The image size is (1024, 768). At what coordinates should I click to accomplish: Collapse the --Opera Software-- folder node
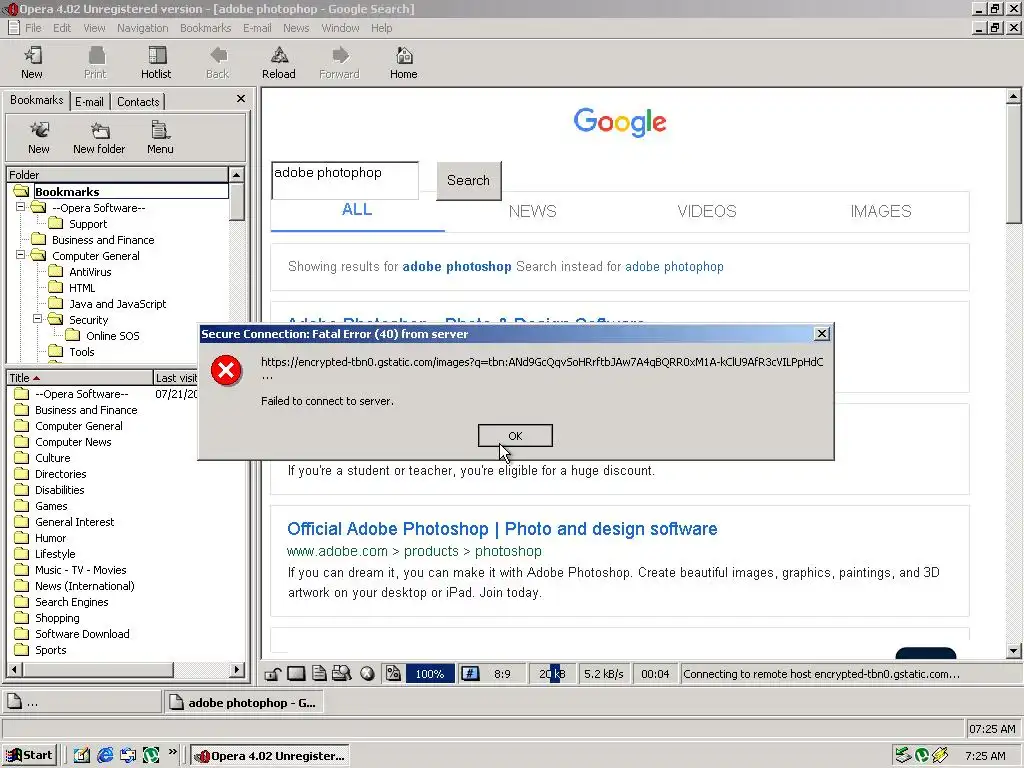coord(21,207)
